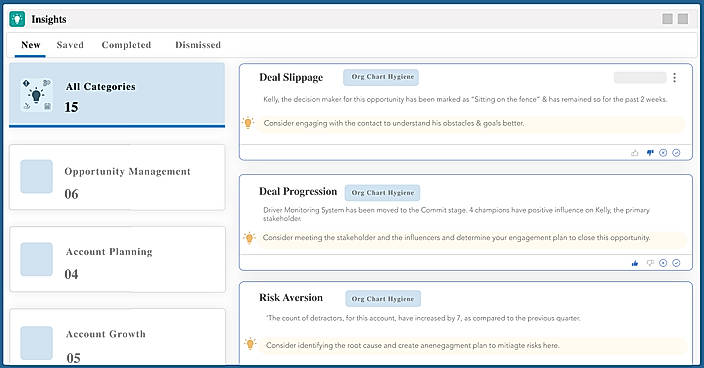Screen dimensions: 704x368
Task: Filter by the Opportunity Management category
Action: 117,177
